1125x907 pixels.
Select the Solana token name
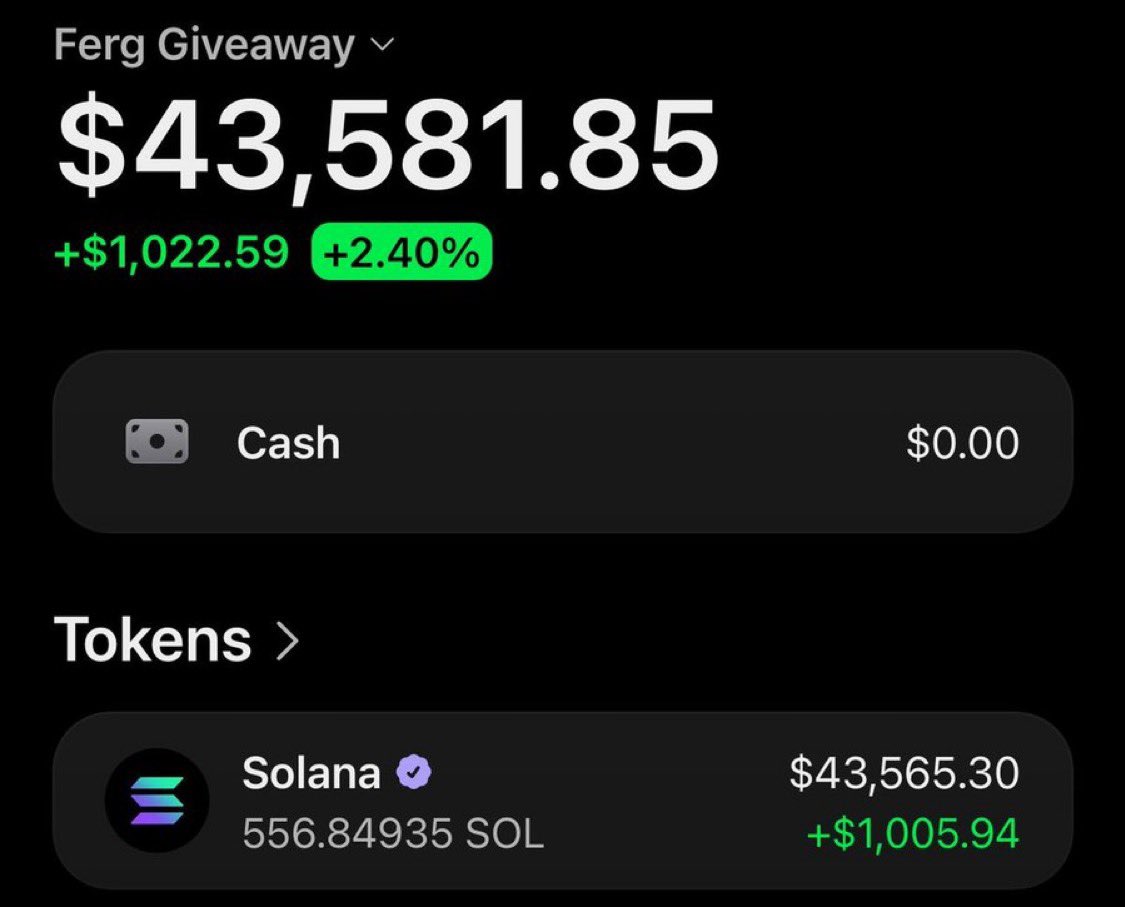[x=311, y=773]
